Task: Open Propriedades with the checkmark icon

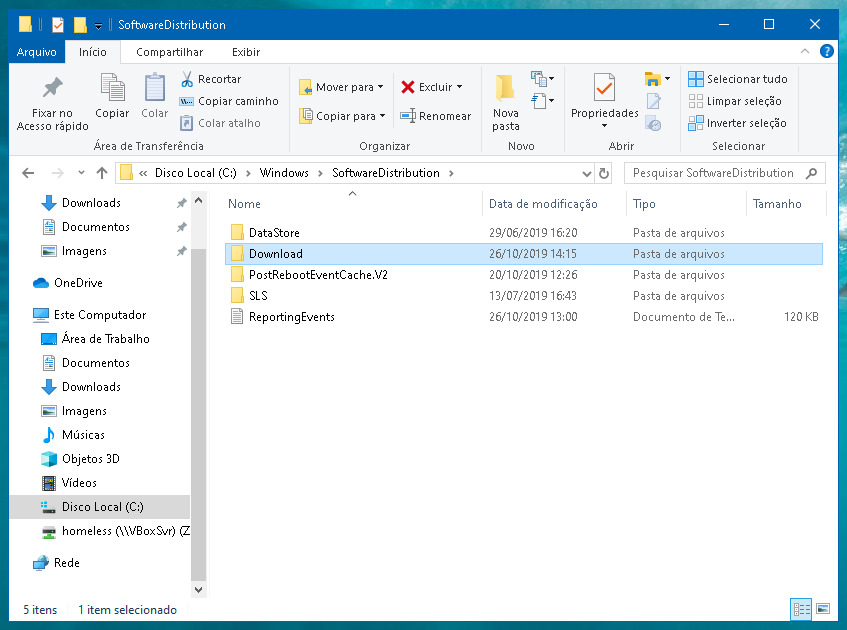Action: point(604,88)
